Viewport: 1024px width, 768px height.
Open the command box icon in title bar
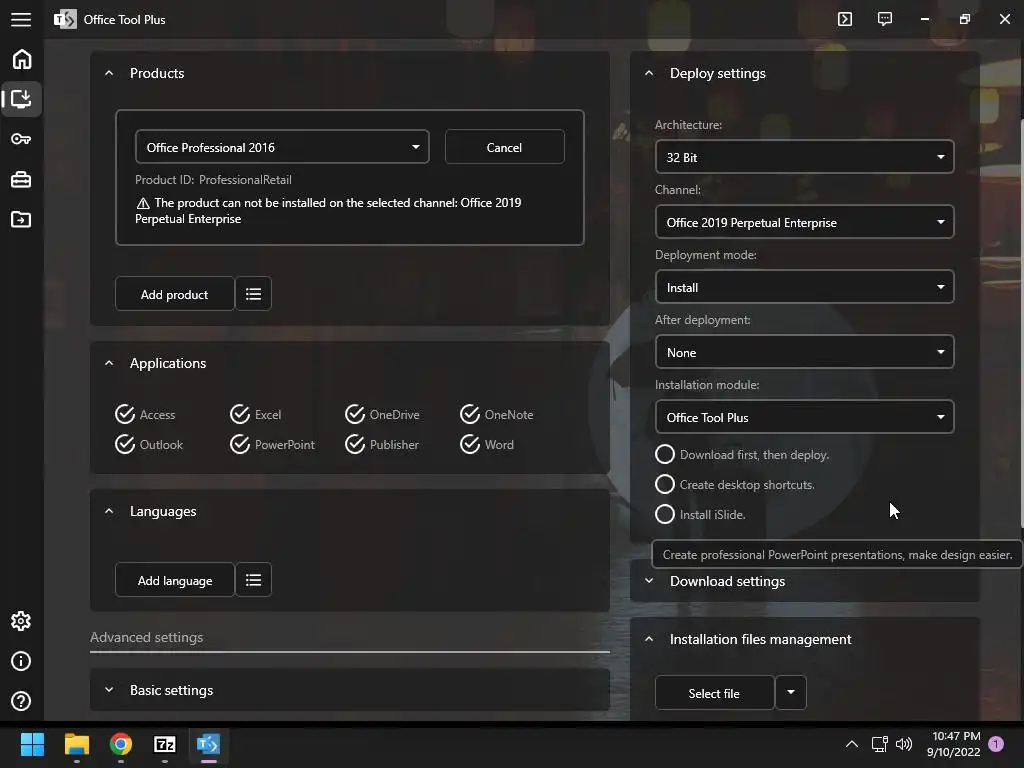[x=845, y=19]
